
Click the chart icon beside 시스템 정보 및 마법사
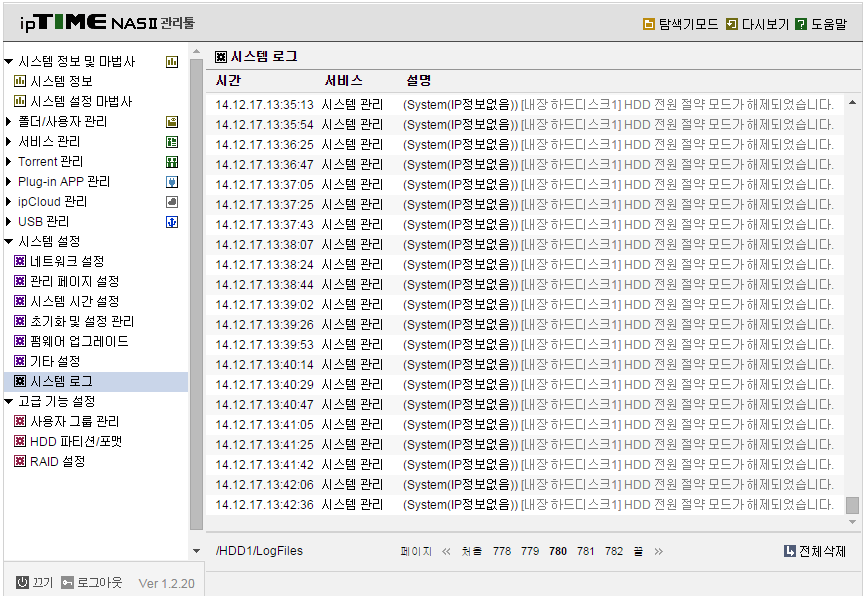[172, 62]
